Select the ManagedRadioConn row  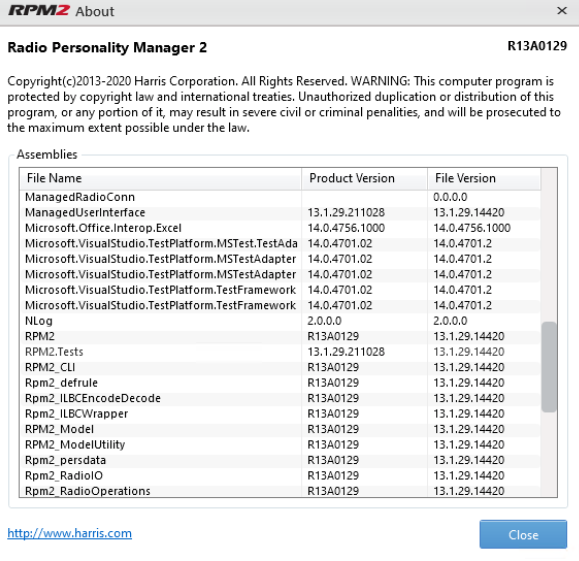(280, 197)
